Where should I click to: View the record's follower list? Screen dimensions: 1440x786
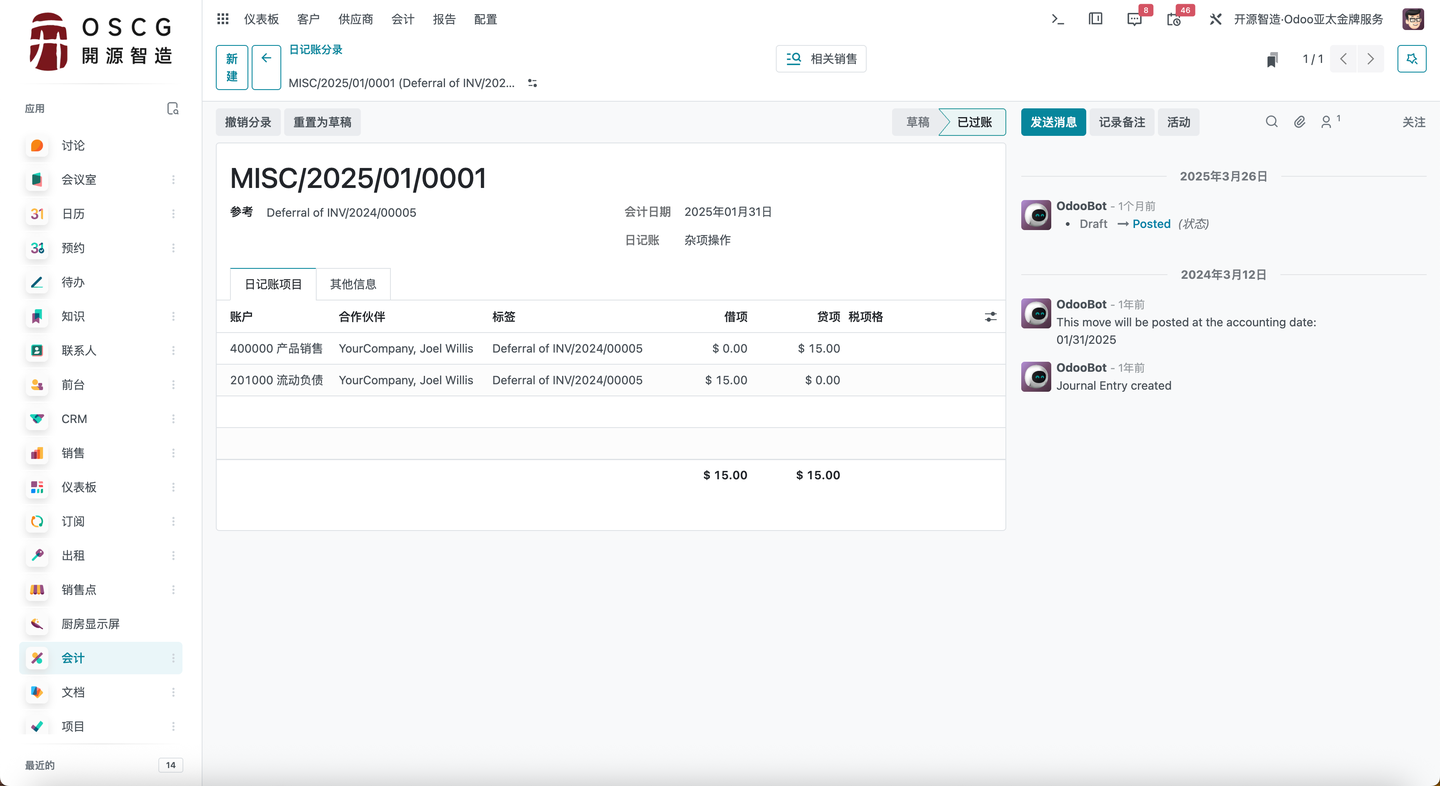(x=1327, y=121)
